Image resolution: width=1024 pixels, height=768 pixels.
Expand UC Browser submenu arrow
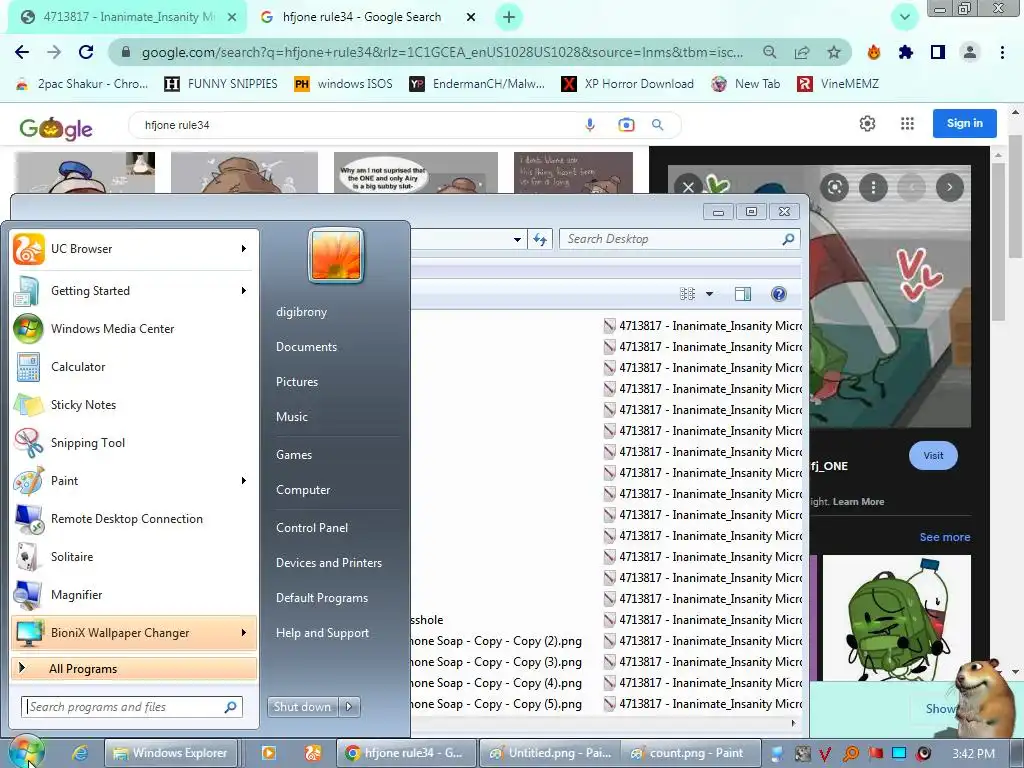click(x=244, y=249)
